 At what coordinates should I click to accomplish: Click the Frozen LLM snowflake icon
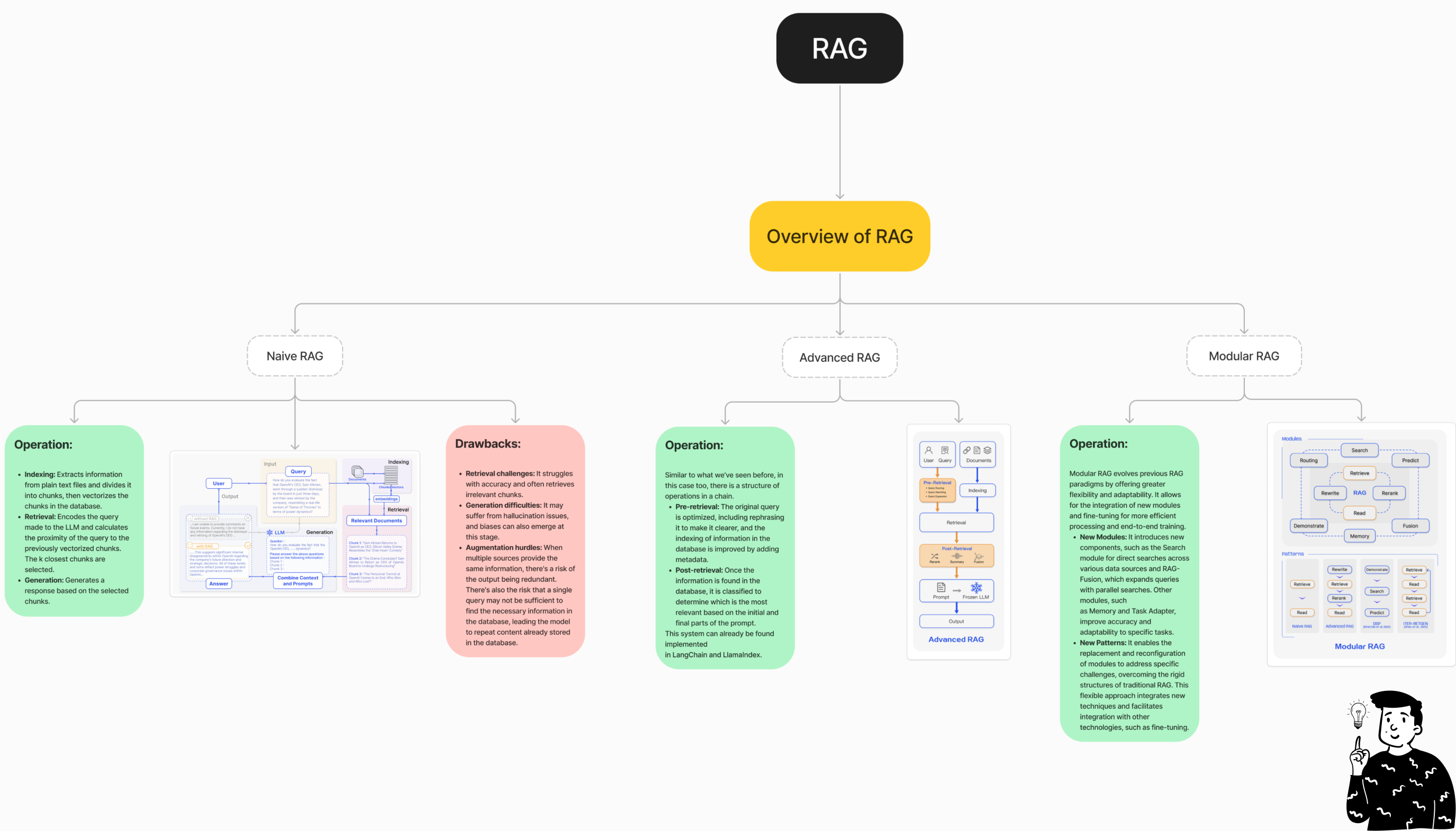[x=976, y=587]
